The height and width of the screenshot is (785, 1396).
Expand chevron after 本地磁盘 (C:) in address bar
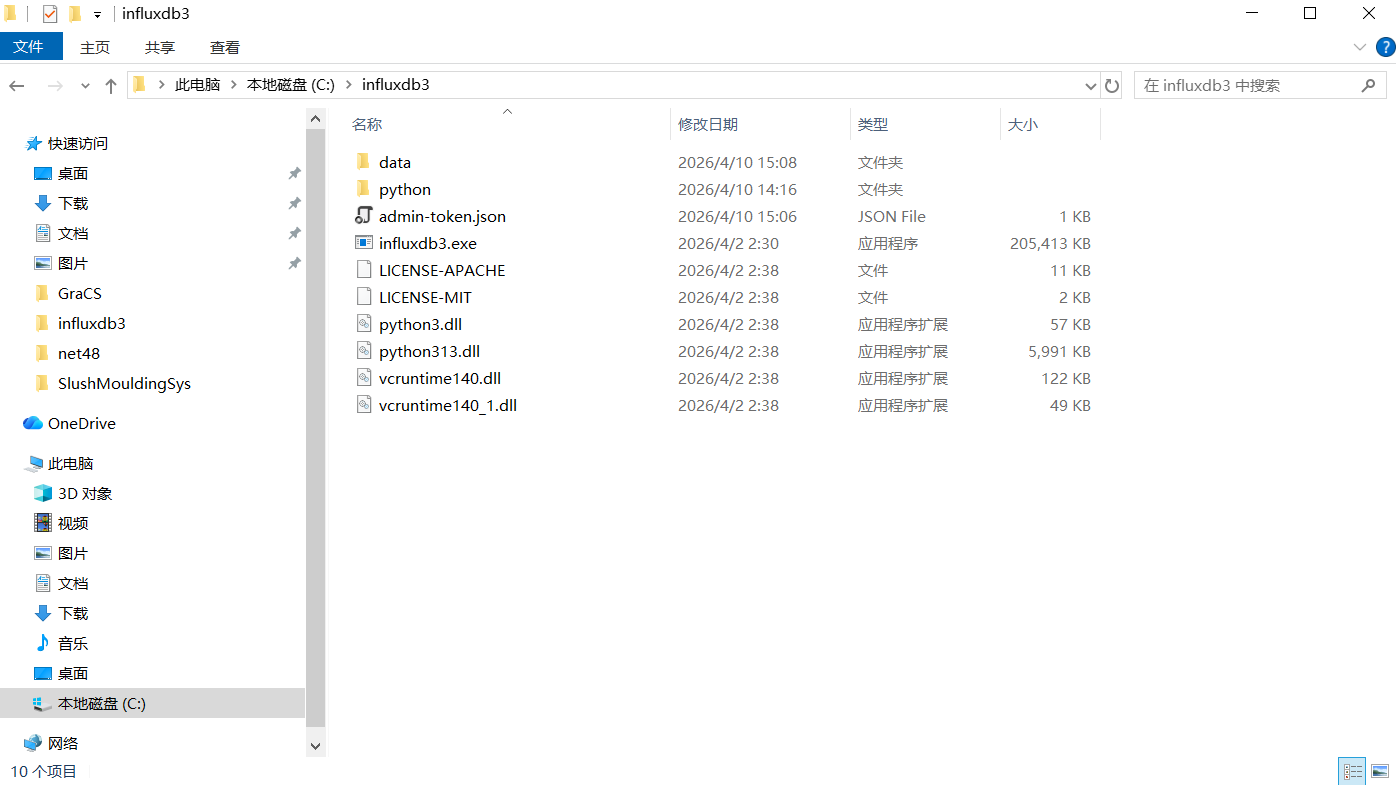click(x=349, y=85)
